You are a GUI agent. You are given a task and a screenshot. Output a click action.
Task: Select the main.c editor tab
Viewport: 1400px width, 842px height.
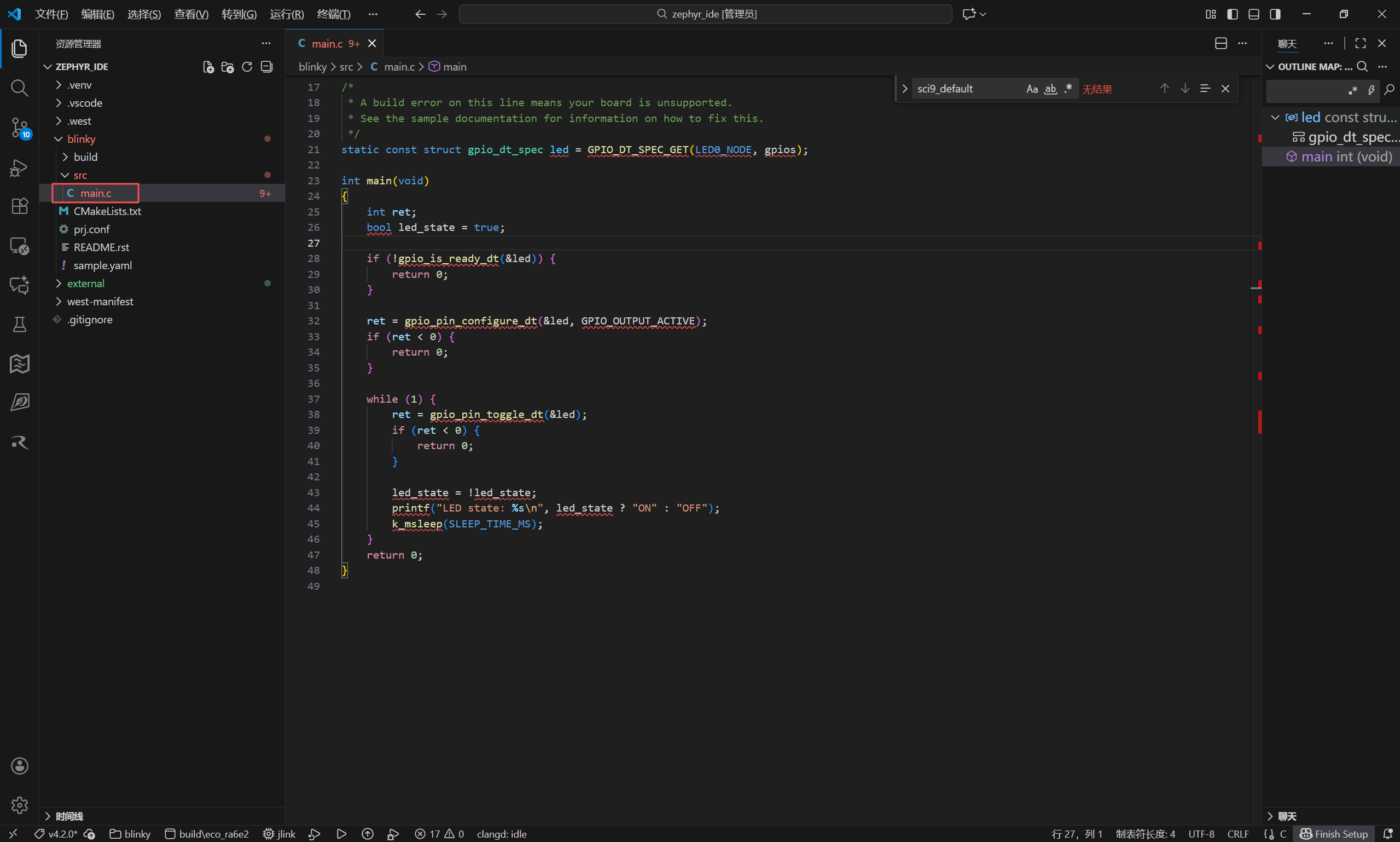pyautogui.click(x=335, y=44)
